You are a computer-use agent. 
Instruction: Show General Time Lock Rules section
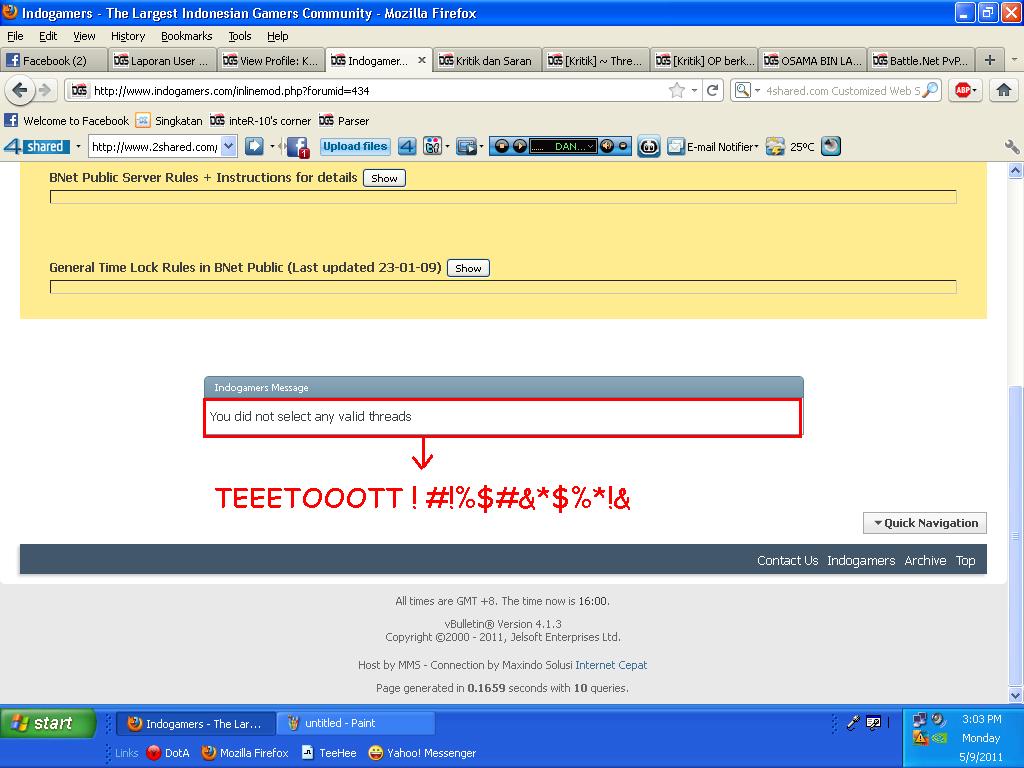pyautogui.click(x=468, y=268)
